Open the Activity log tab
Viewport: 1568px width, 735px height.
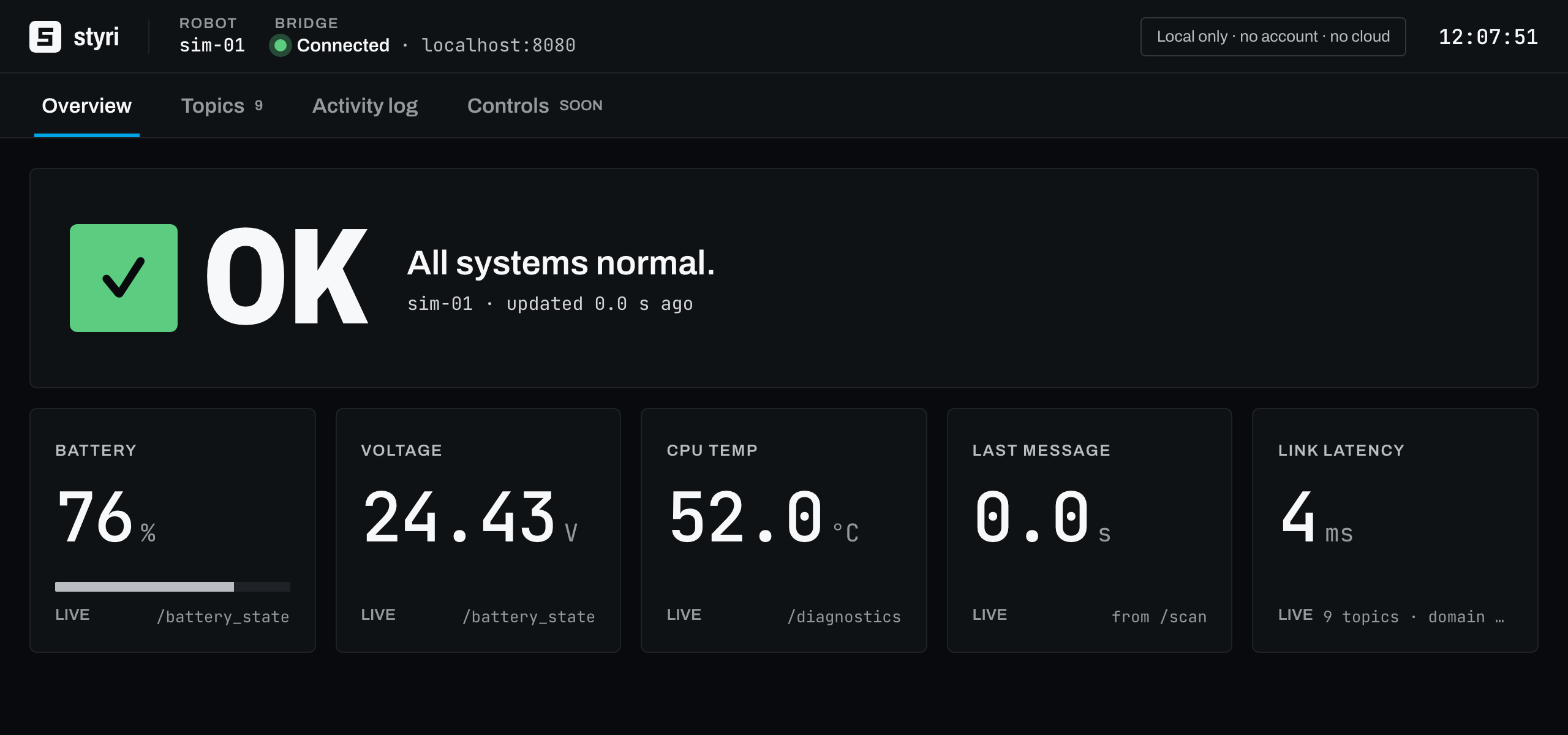click(365, 106)
